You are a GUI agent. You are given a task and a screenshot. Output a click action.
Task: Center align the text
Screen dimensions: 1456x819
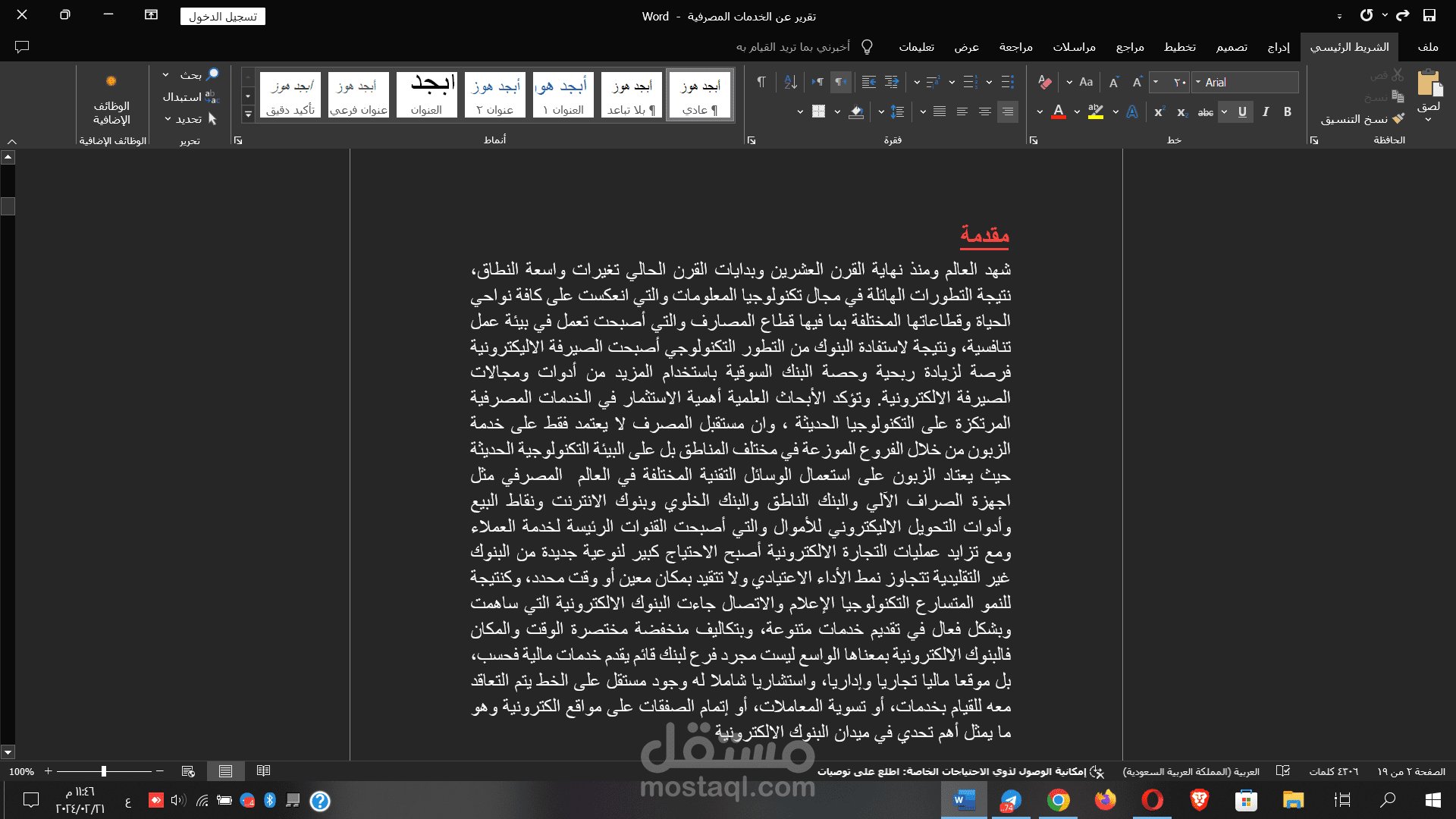984,112
